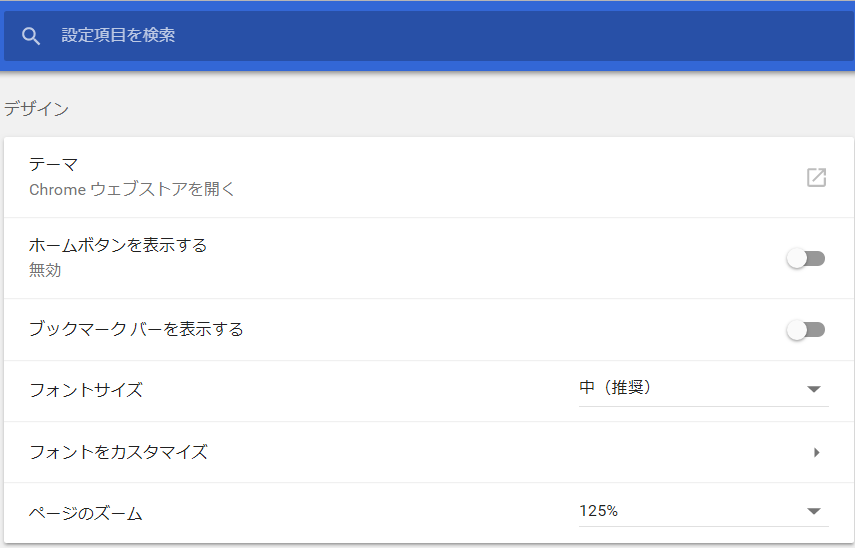Click ホームボタンを表示する label

point(118,245)
